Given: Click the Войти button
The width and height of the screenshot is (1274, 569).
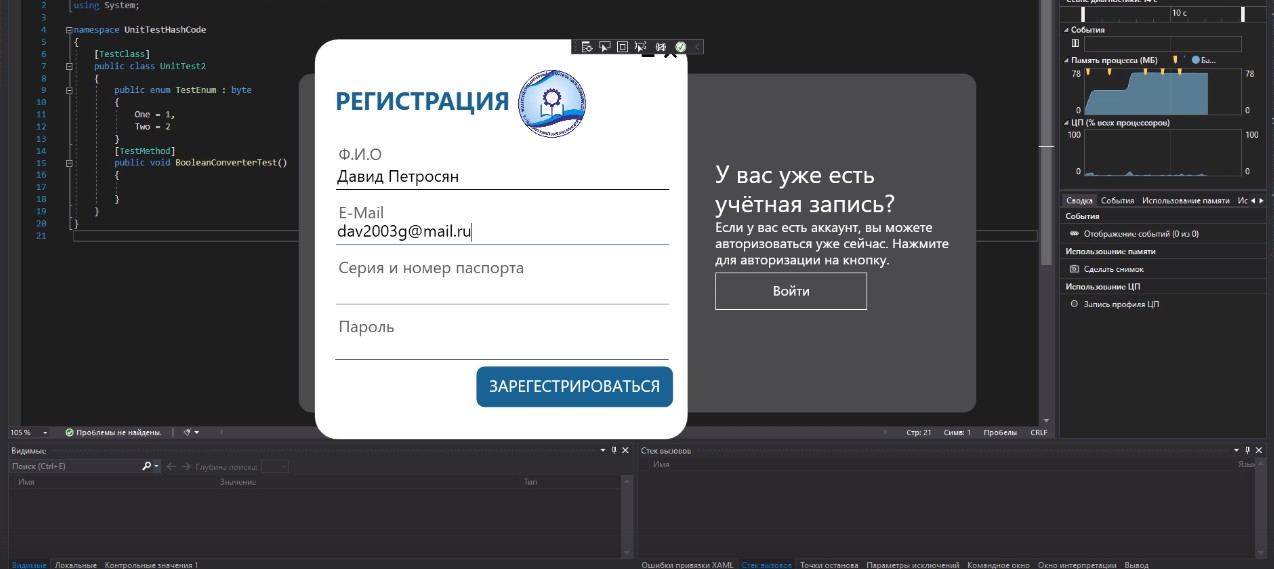Looking at the screenshot, I should click(x=791, y=291).
